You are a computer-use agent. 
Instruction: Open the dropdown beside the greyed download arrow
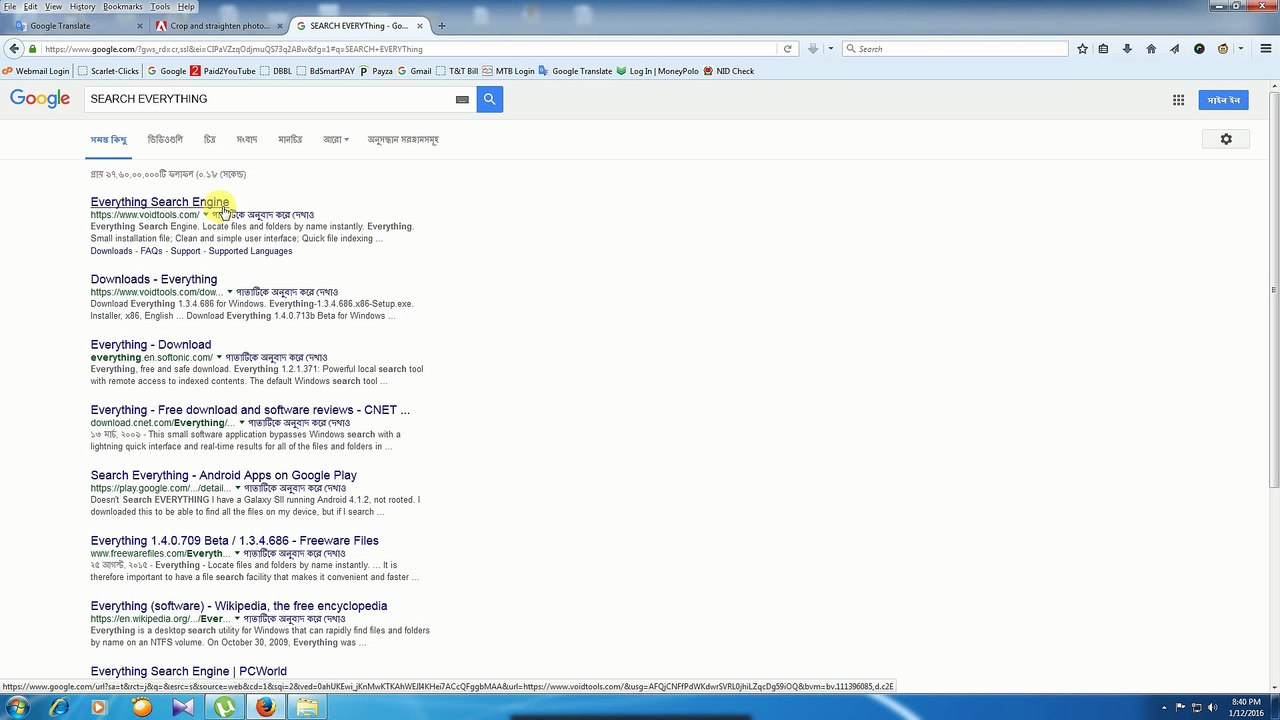(x=830, y=49)
